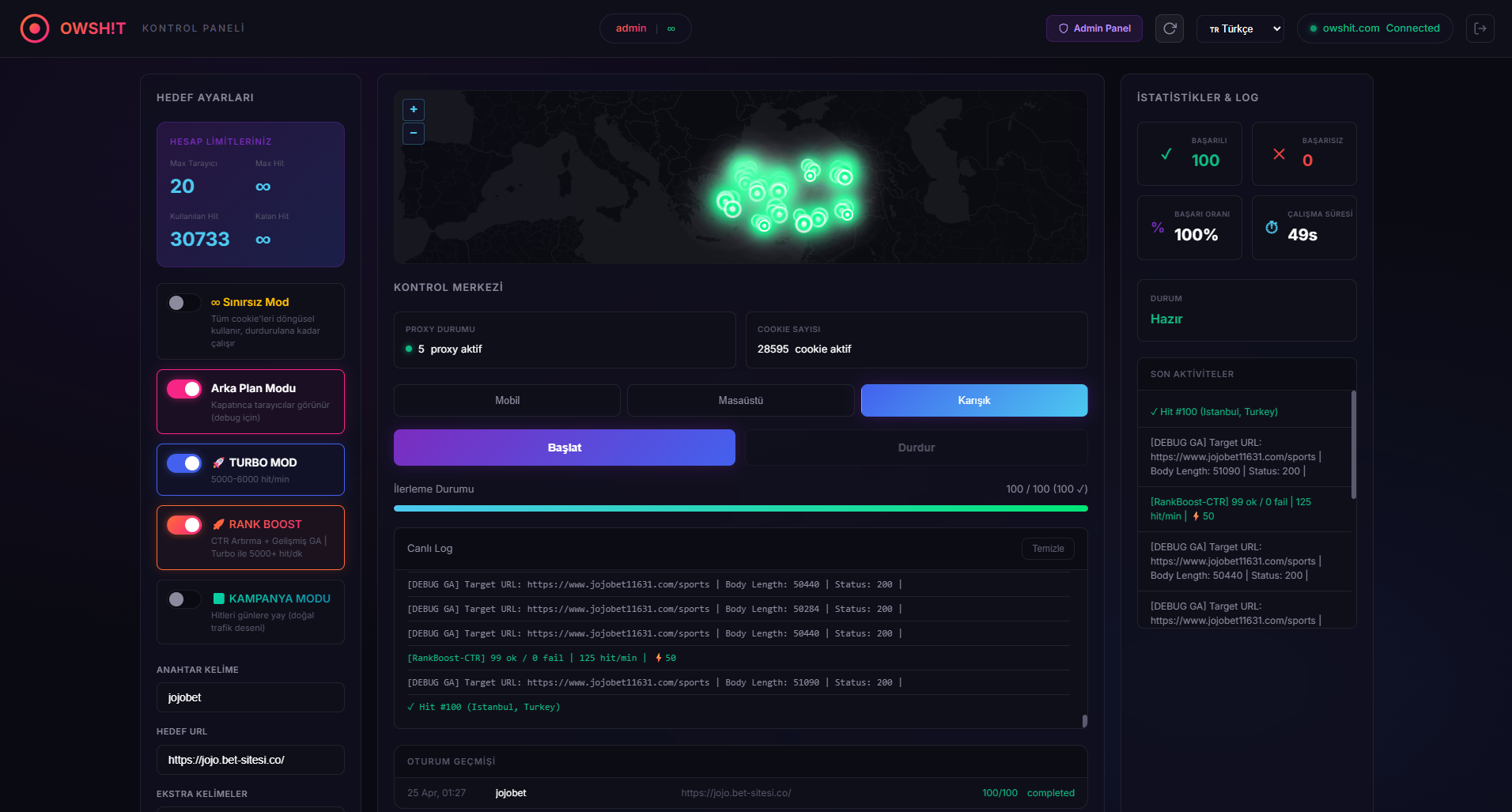Open the Admin Panel button

pyautogui.click(x=1094, y=28)
